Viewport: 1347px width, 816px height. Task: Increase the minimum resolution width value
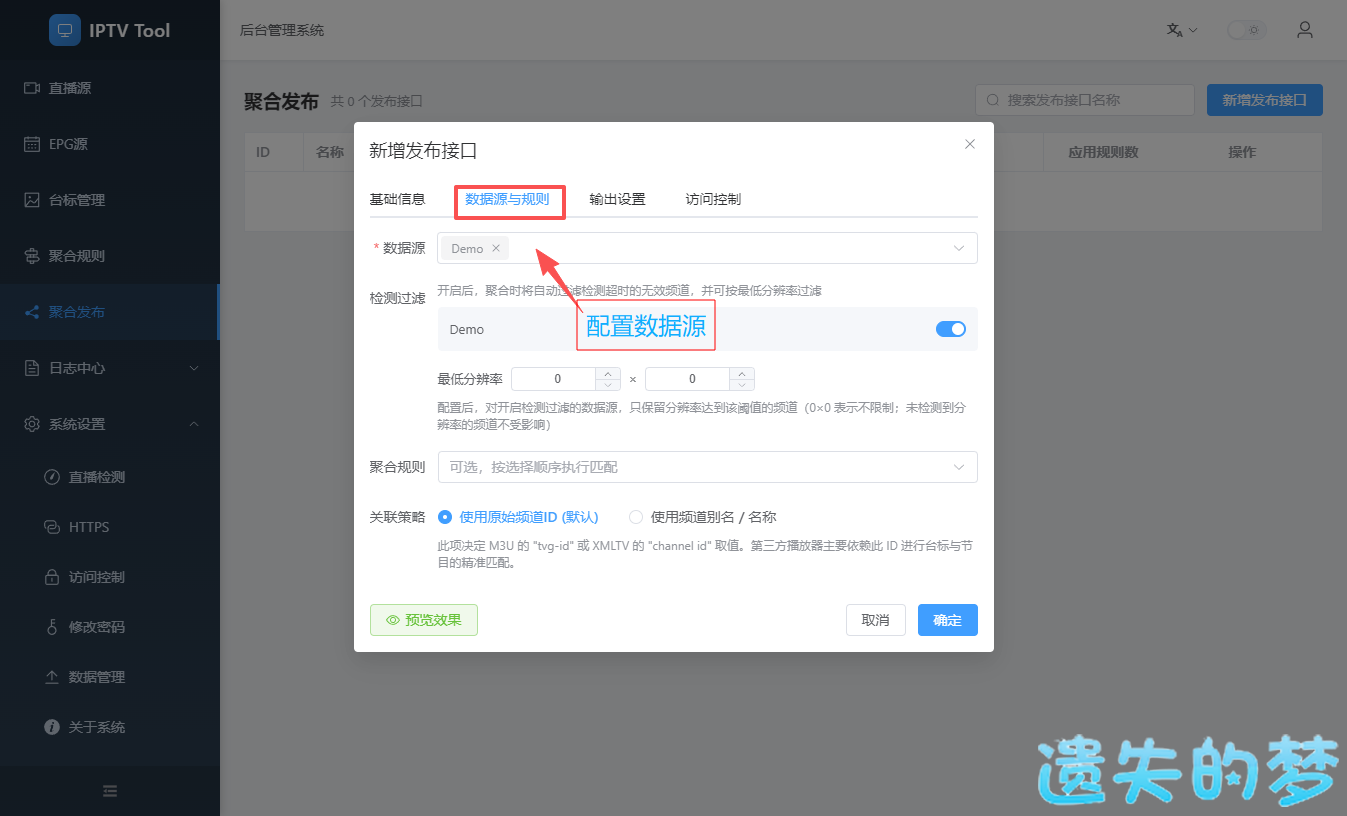tap(608, 374)
